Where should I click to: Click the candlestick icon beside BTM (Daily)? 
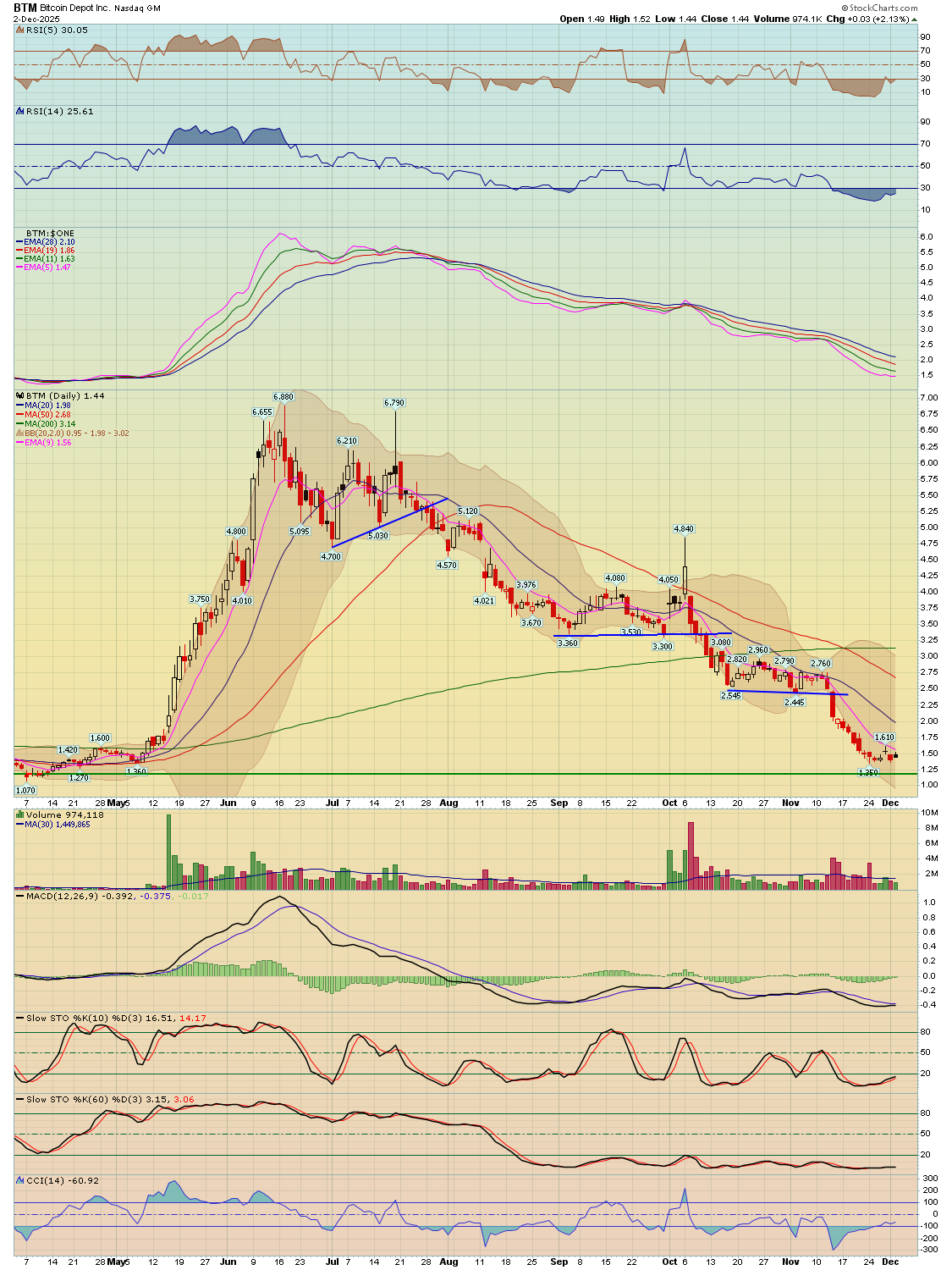[x=20, y=395]
